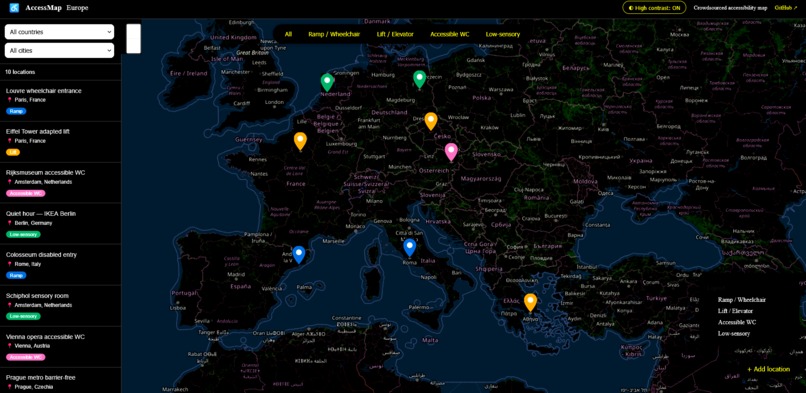Click 'Lift / Elevator' in the map legend

[x=735, y=311]
